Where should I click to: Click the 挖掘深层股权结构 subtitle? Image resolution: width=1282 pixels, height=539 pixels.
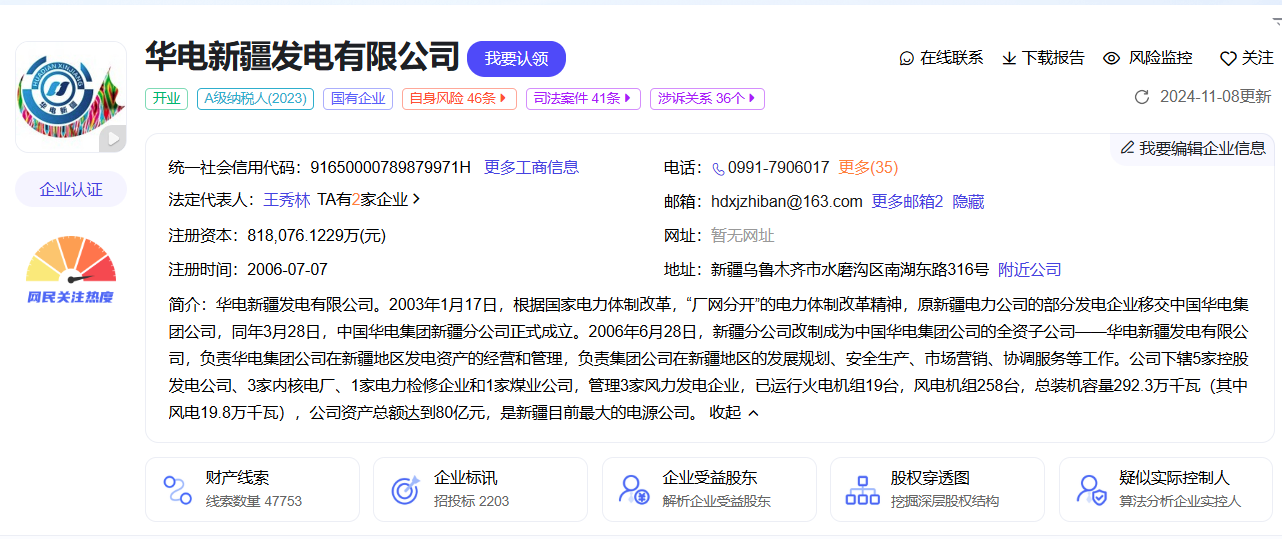tap(945, 501)
